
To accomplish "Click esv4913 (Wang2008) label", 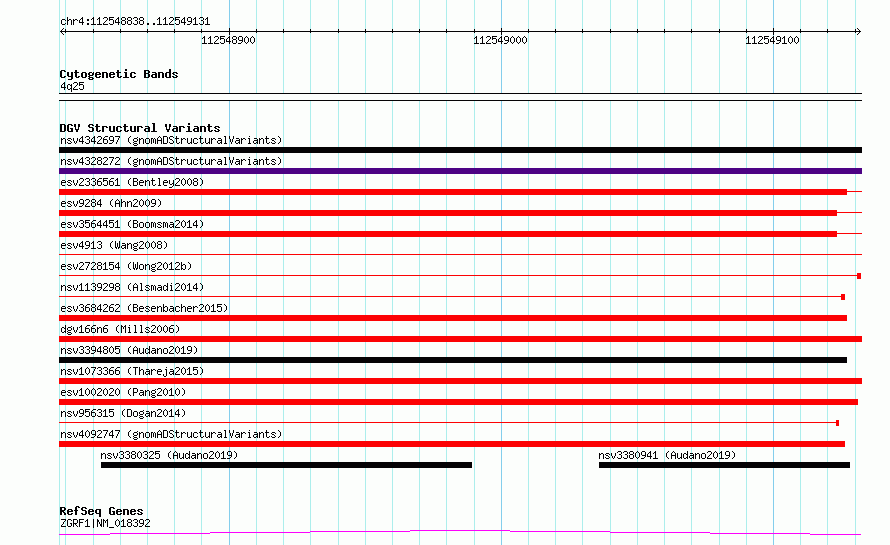I will (114, 245).
